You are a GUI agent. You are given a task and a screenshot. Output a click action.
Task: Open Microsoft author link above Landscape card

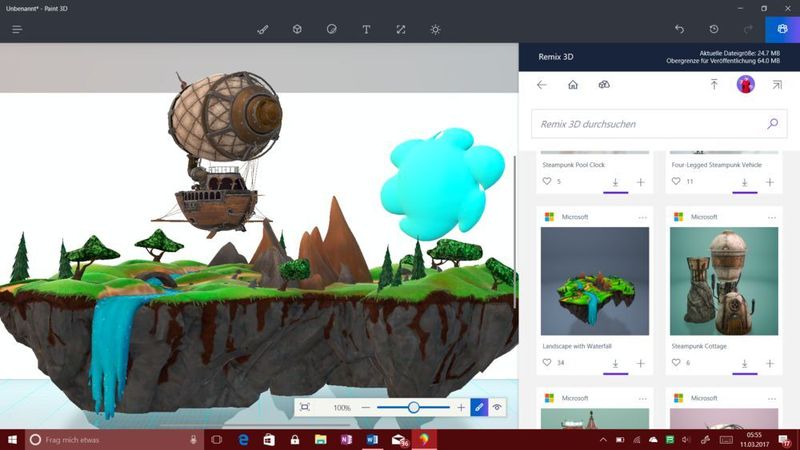(x=575, y=217)
